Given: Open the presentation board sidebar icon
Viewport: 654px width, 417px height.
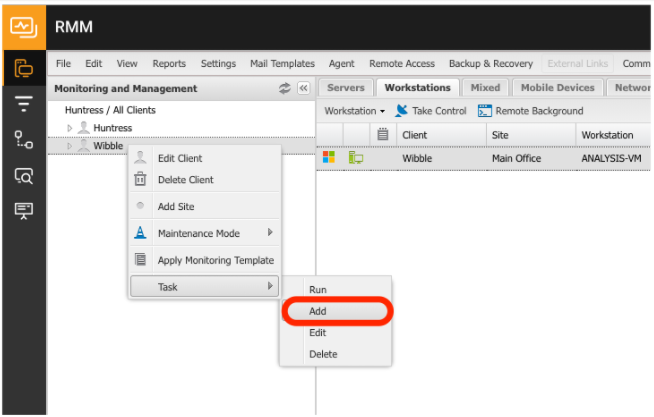Looking at the screenshot, I should point(24,211).
